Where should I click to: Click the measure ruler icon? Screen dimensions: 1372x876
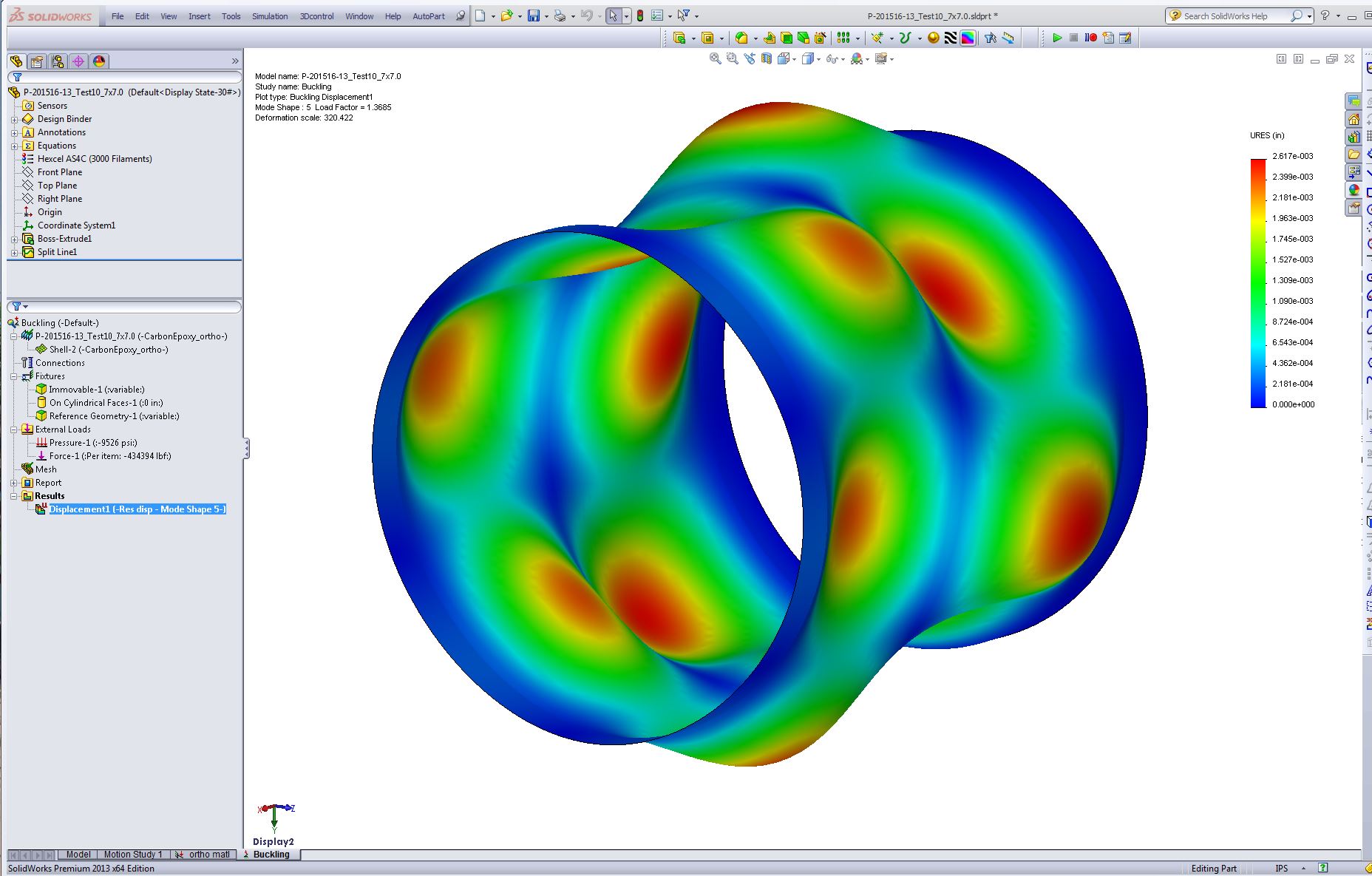tap(1008, 38)
